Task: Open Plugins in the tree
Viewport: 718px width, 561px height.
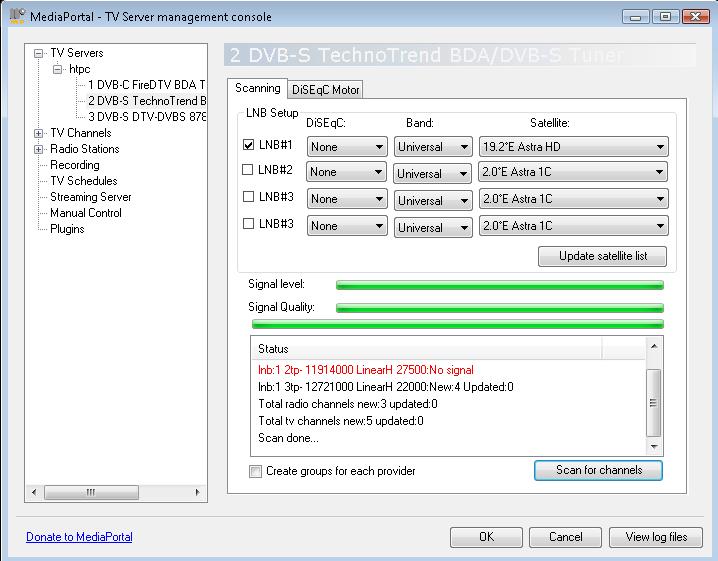Action: click(x=67, y=229)
